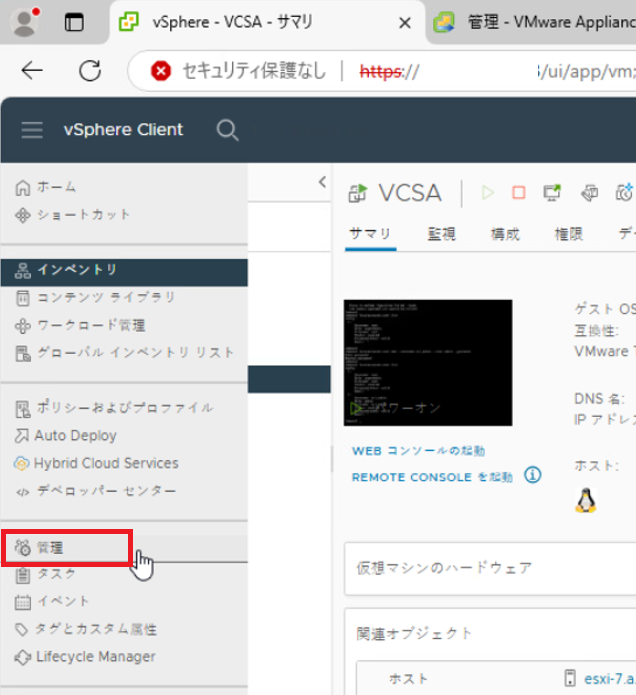Collapse the inventory tree panel chevron

(323, 182)
